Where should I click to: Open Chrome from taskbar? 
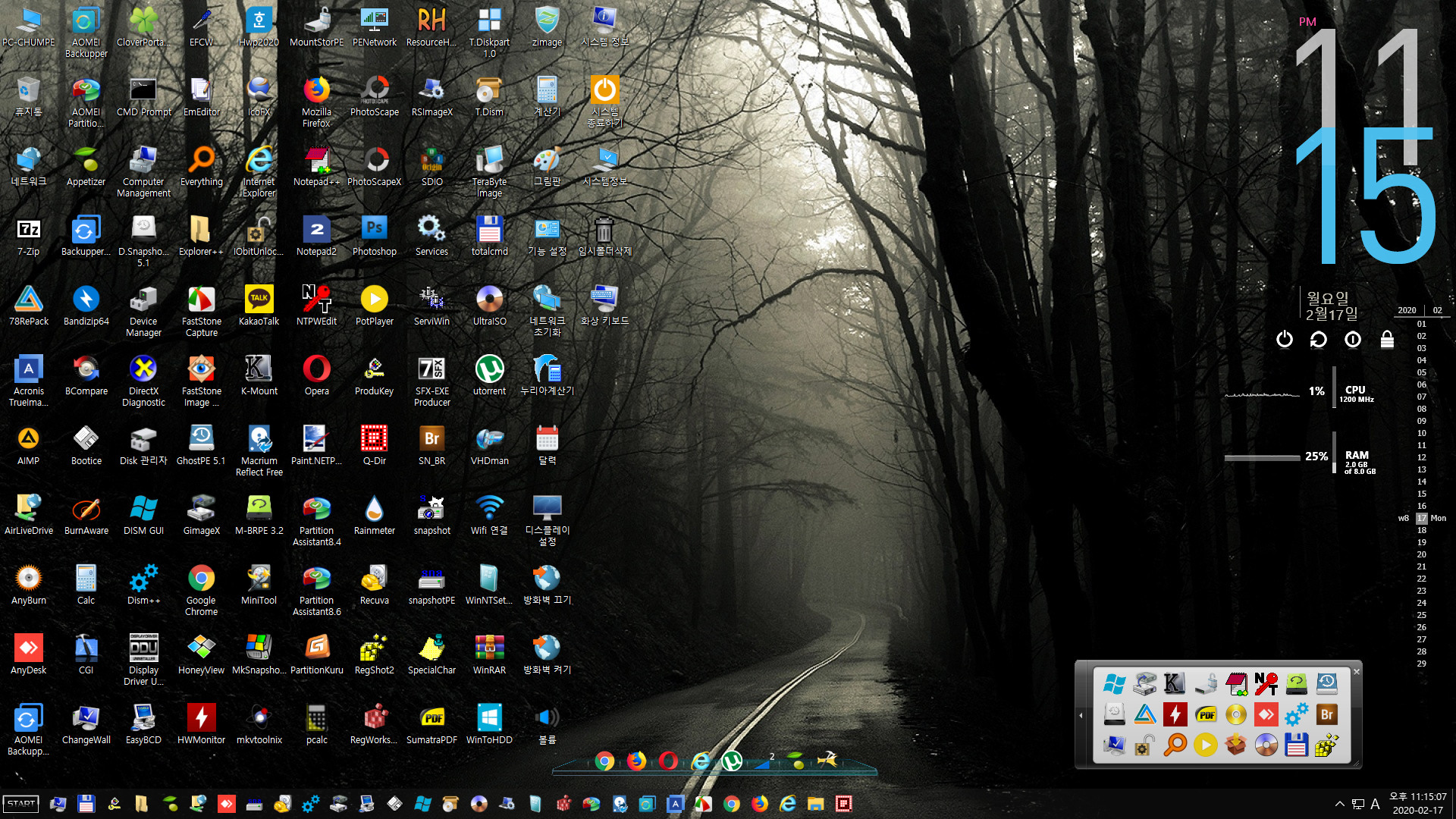(731, 804)
